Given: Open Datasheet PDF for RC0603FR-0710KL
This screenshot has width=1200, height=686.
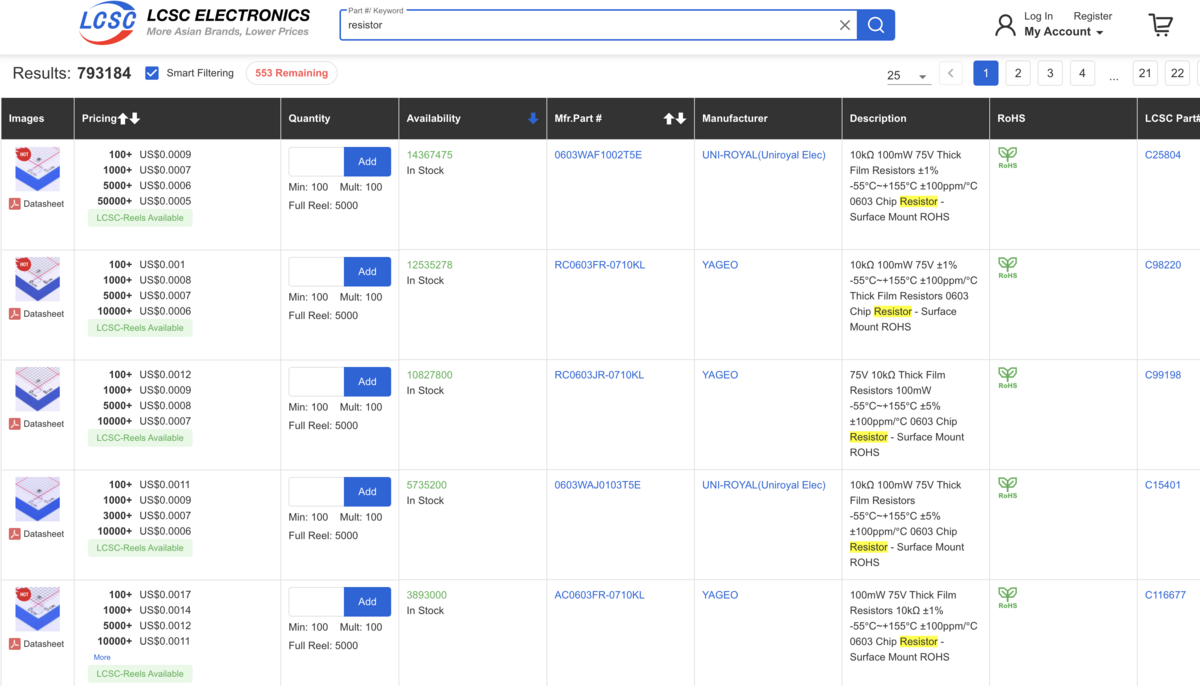Looking at the screenshot, I should coord(37,314).
